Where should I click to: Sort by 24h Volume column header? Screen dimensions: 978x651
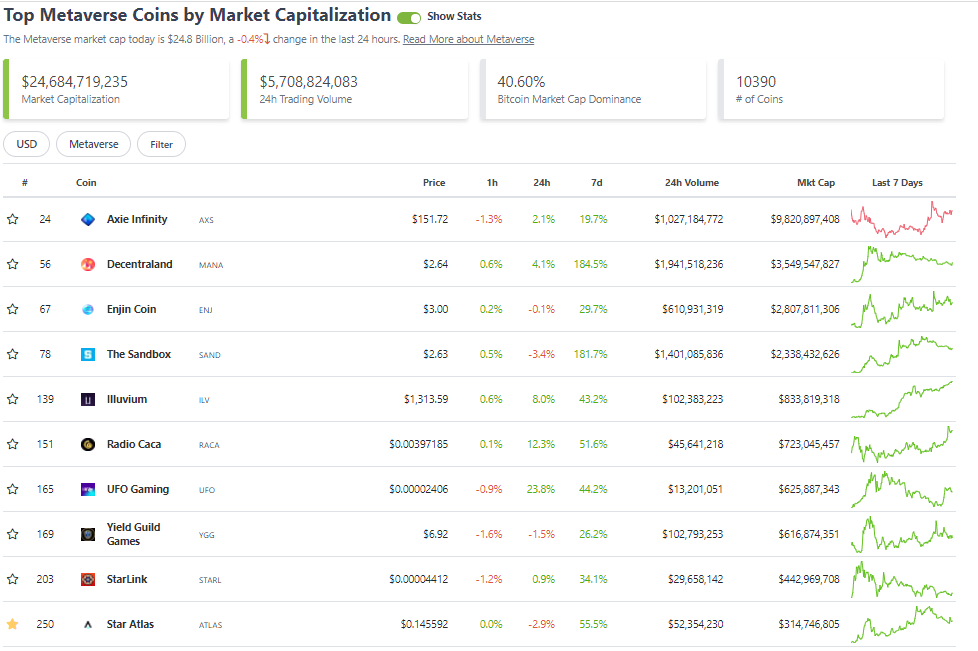(692, 183)
